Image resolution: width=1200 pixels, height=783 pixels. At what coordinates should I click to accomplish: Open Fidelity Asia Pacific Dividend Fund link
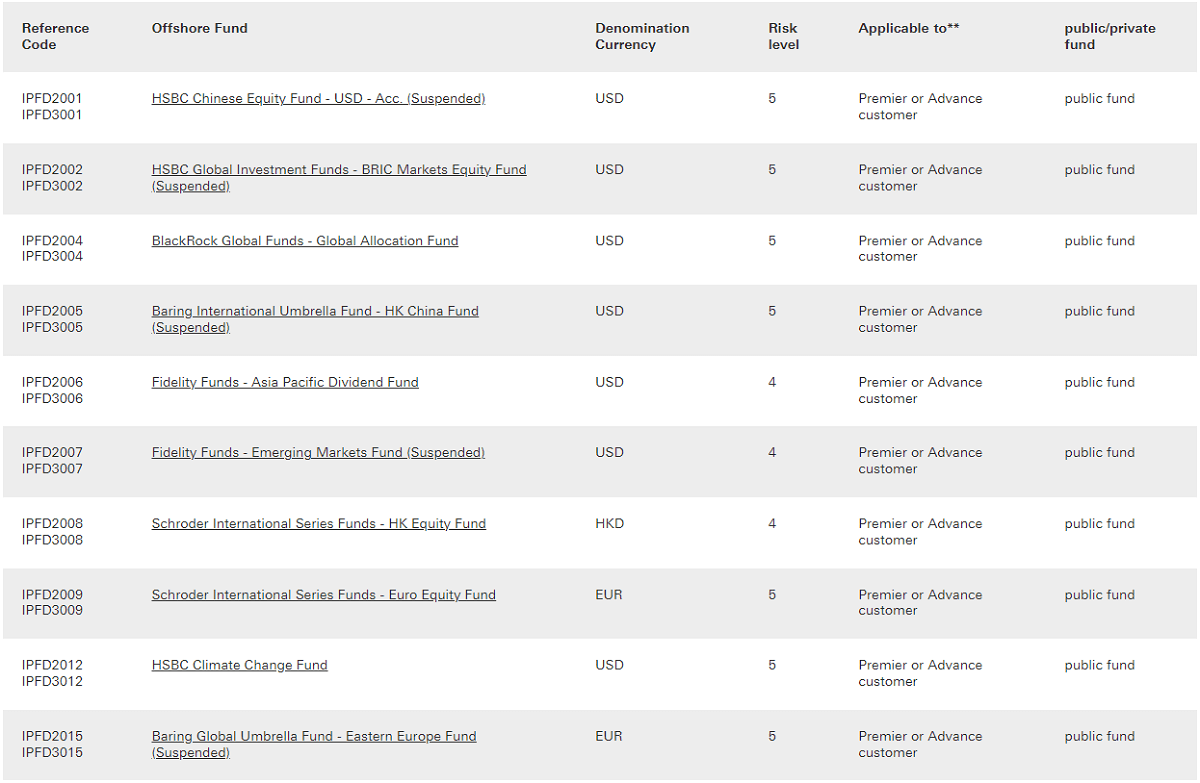click(285, 382)
